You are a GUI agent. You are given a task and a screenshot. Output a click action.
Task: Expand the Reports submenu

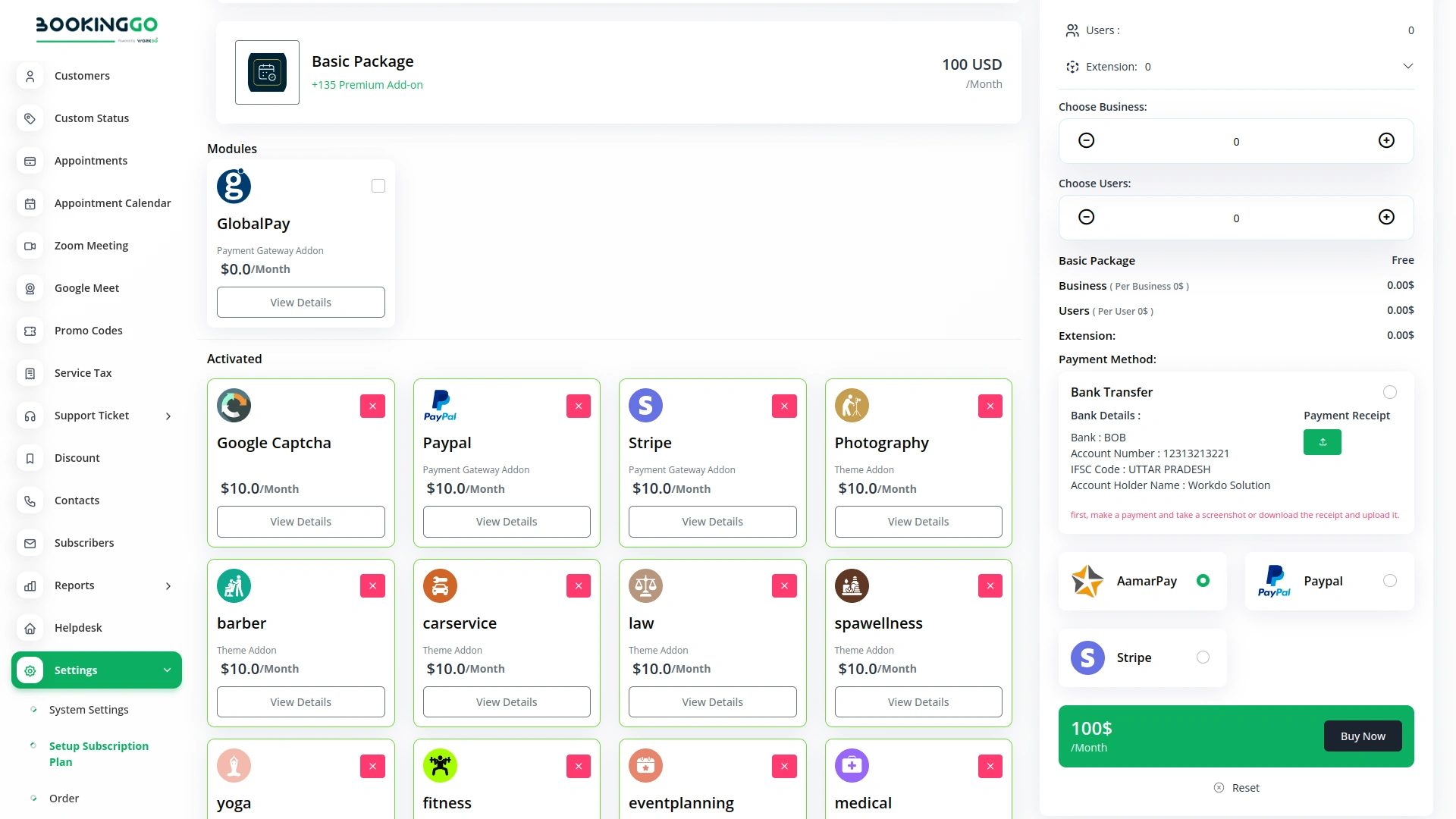tap(167, 585)
